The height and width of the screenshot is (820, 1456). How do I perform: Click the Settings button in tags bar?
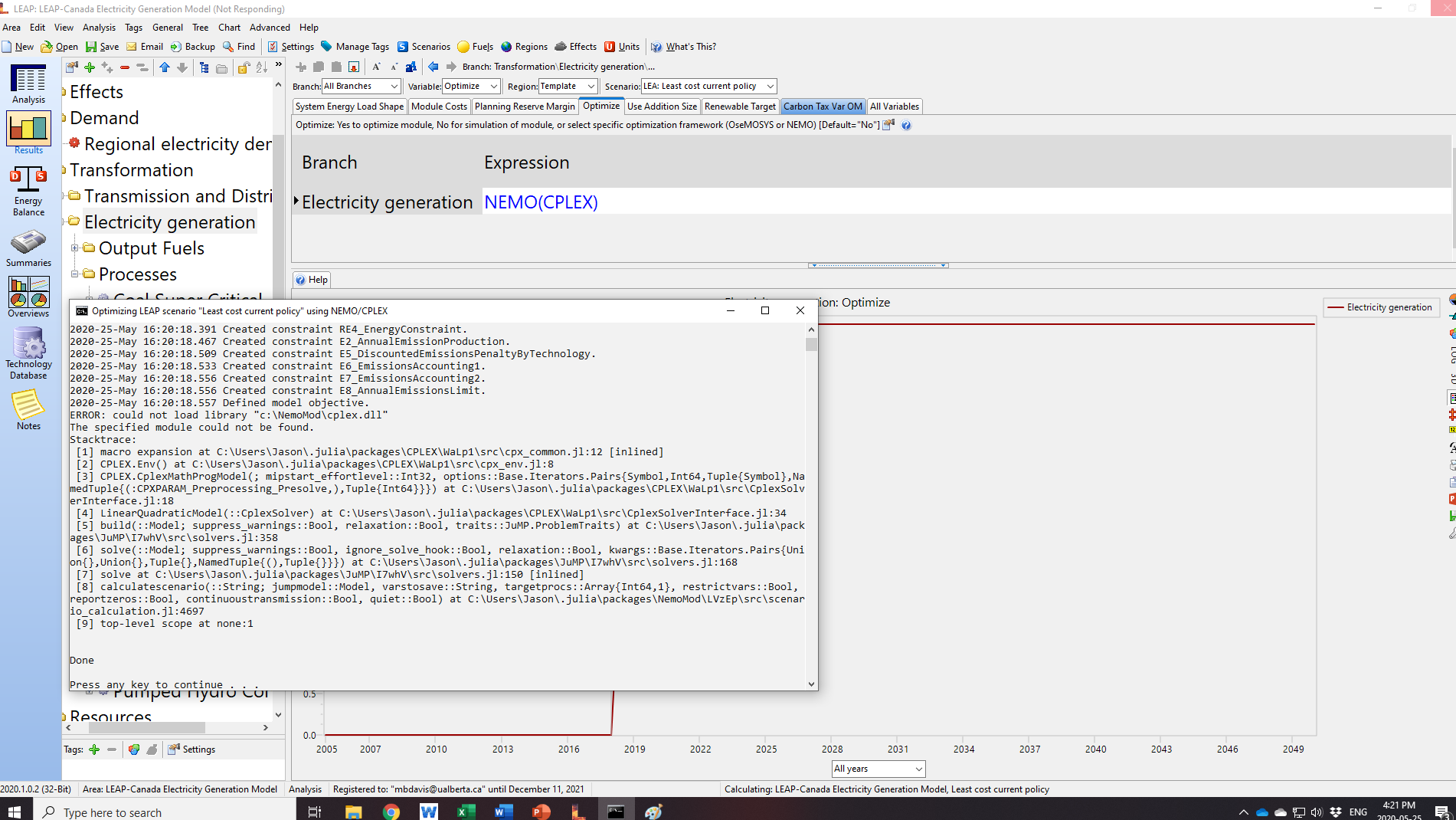tap(191, 749)
